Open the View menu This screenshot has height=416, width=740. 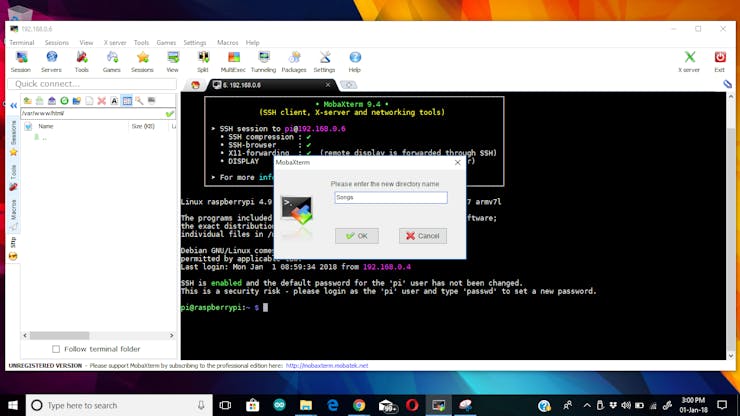click(x=86, y=42)
